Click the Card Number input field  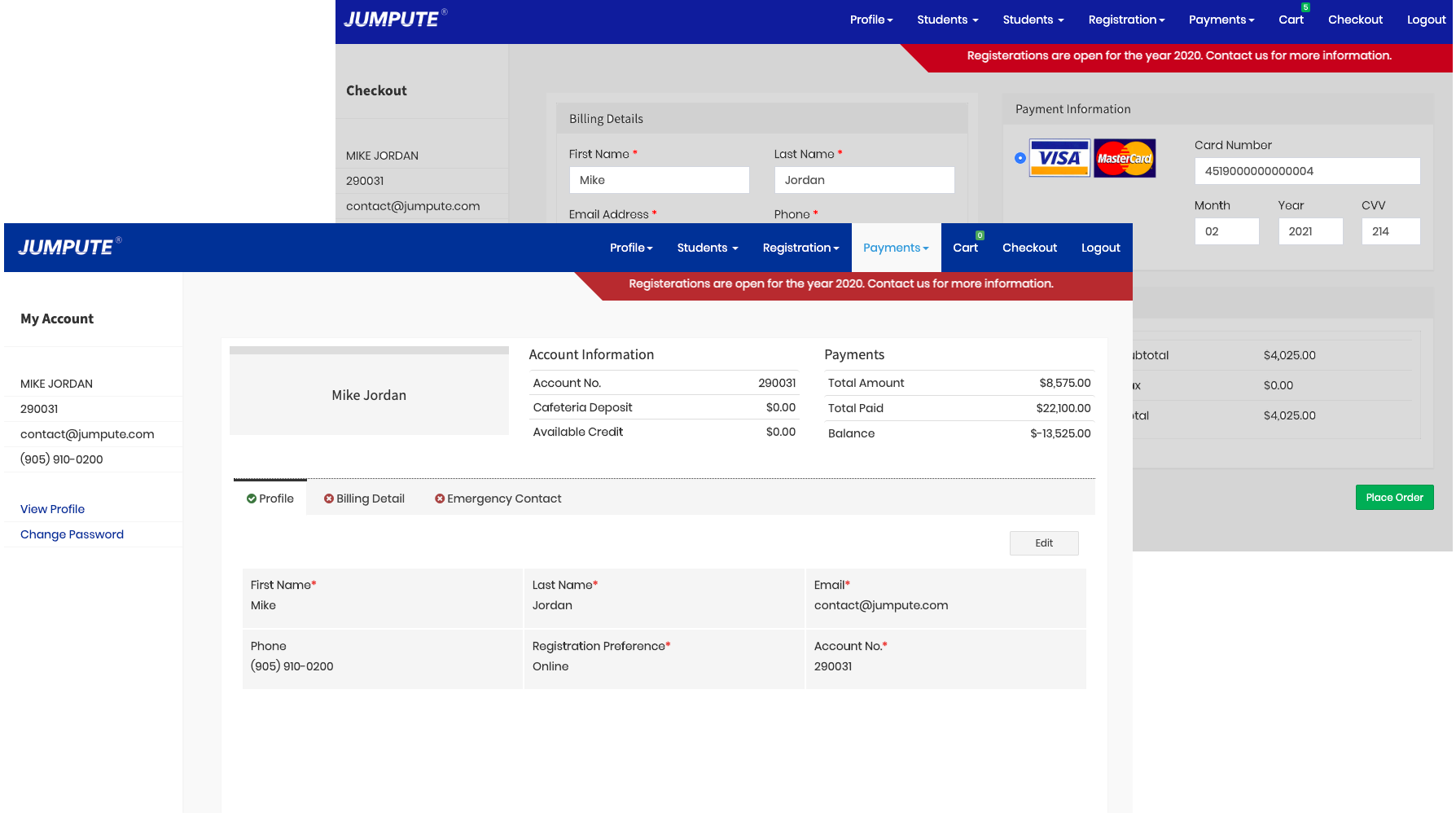point(1307,171)
